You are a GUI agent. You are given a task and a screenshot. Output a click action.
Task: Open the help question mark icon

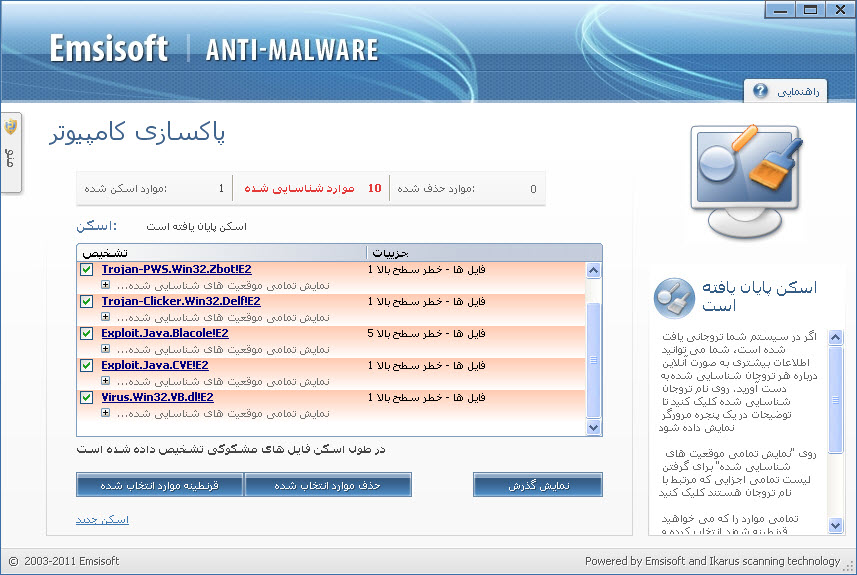760,91
